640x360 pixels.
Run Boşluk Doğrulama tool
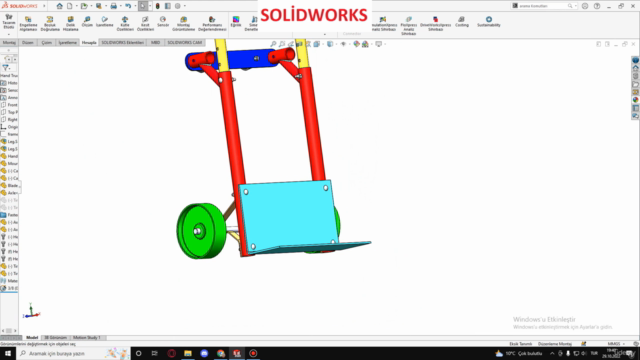[x=50, y=24]
